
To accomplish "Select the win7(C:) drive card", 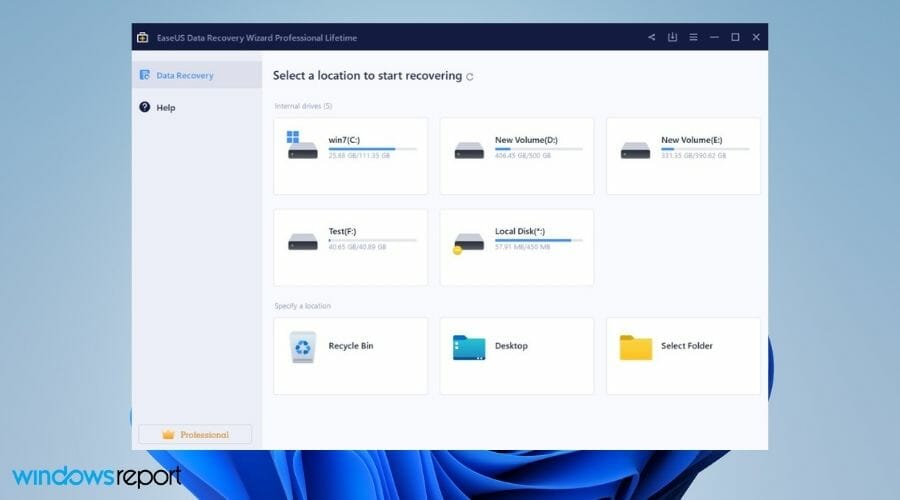I will point(351,156).
